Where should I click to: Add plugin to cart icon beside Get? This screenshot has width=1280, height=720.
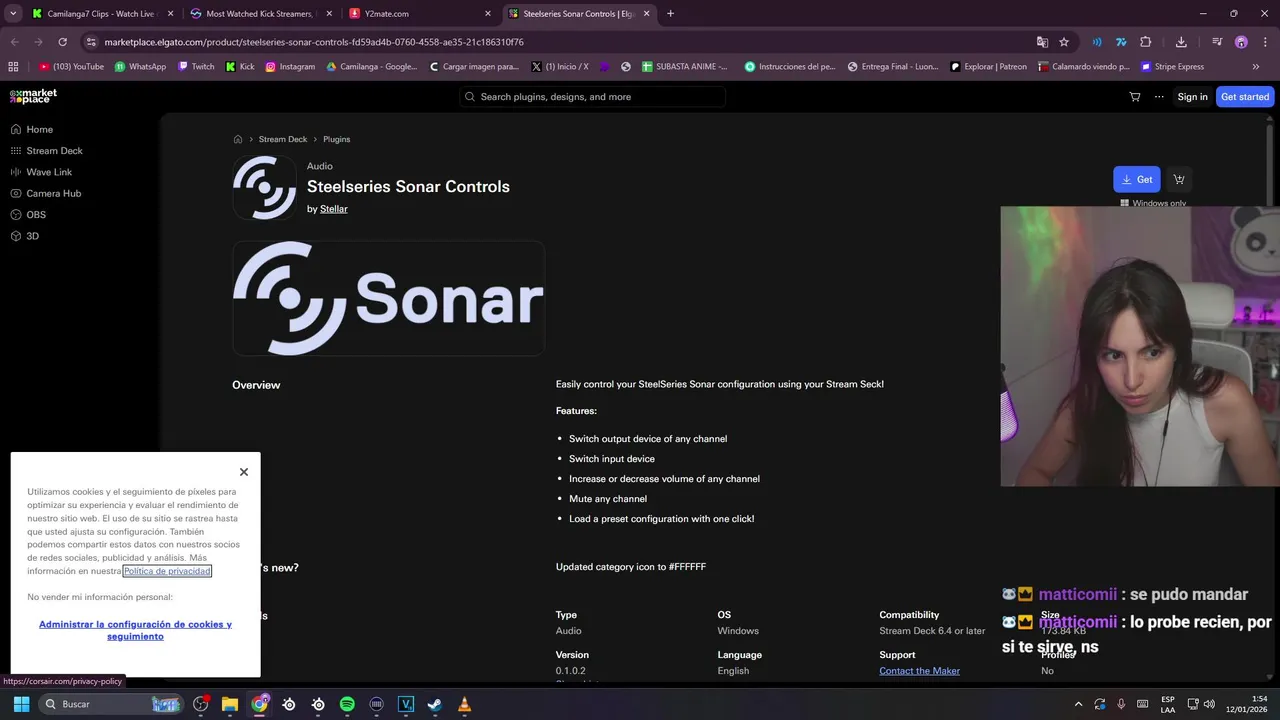(1179, 179)
